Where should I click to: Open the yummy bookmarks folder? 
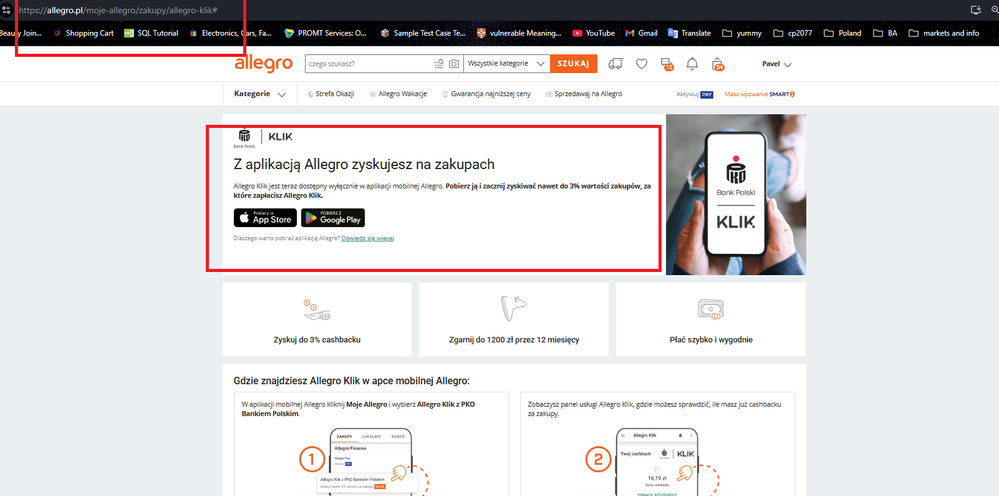tap(742, 33)
